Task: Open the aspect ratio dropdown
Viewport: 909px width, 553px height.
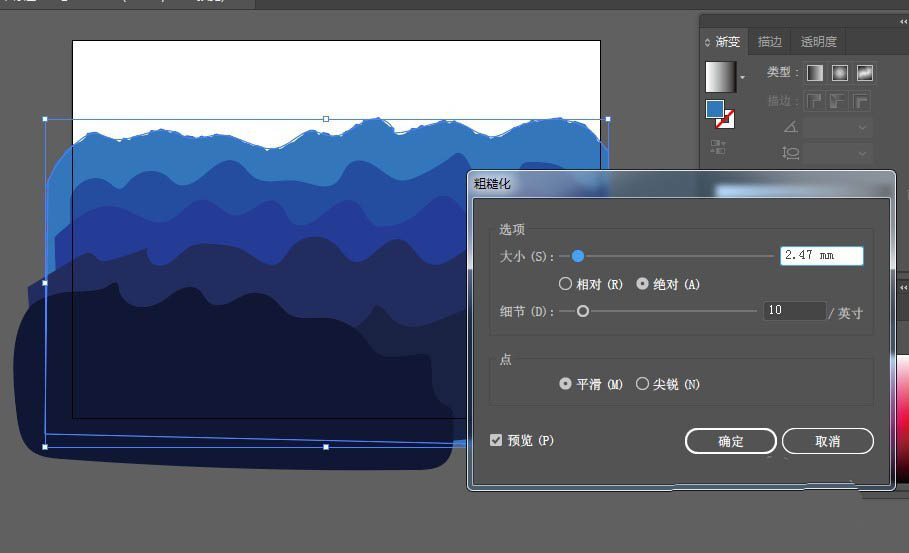Action: [x=862, y=154]
